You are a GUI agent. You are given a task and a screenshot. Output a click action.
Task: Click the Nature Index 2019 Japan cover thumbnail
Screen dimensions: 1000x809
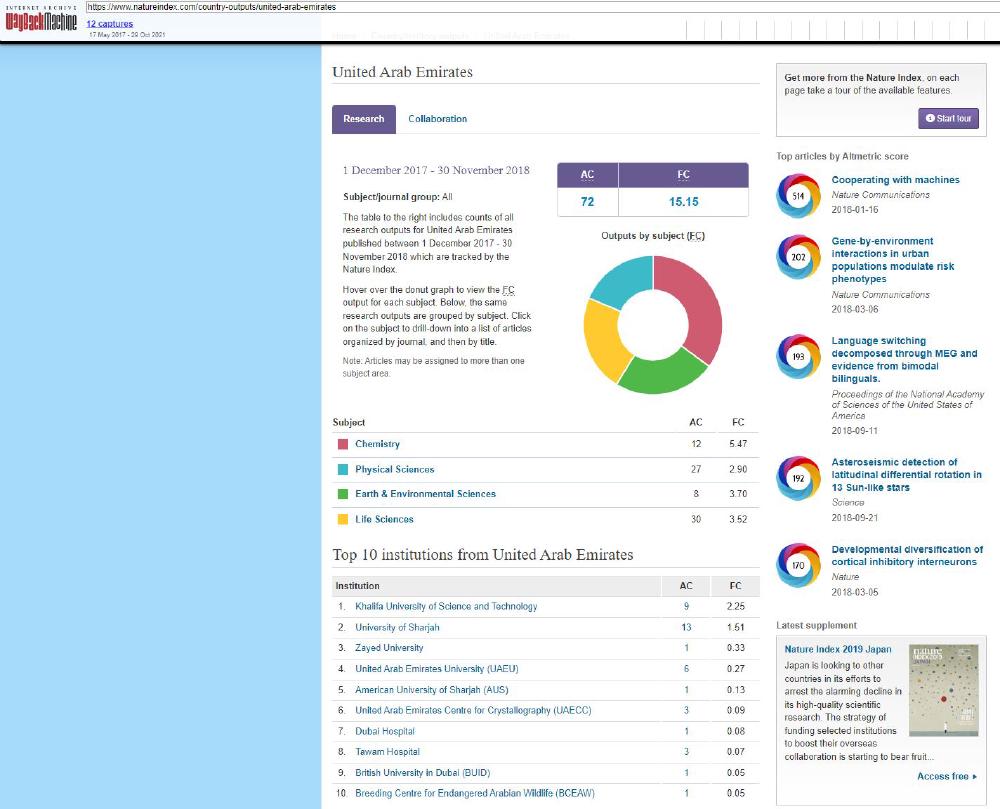[943, 690]
